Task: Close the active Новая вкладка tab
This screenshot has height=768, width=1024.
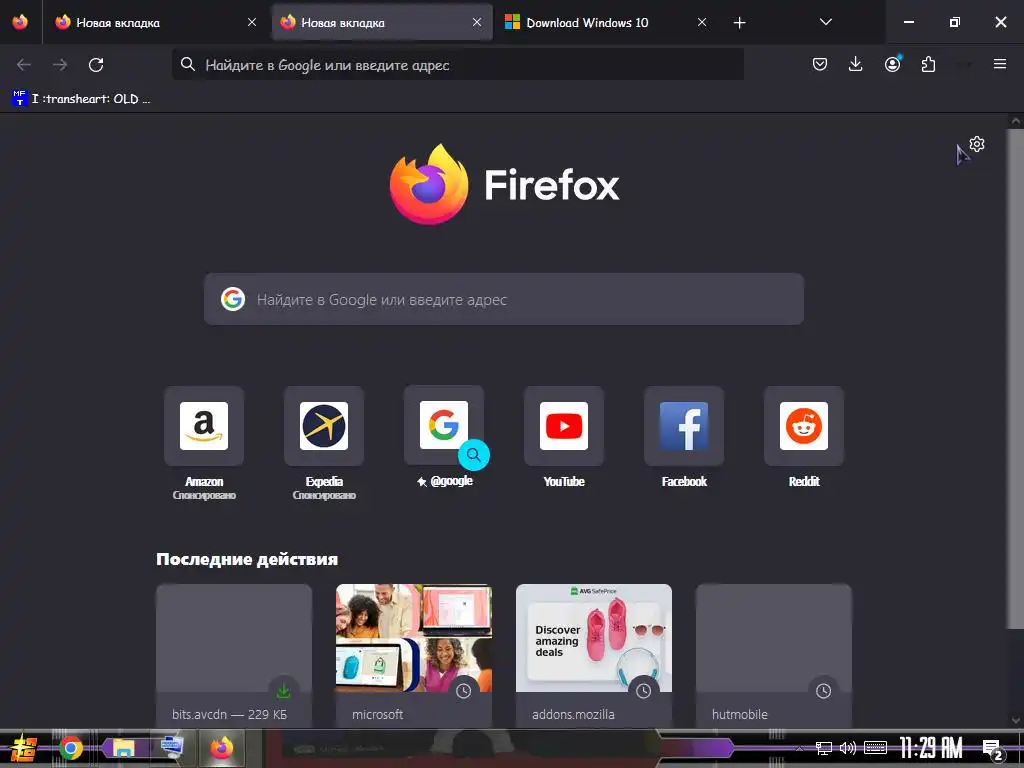Action: tap(477, 22)
